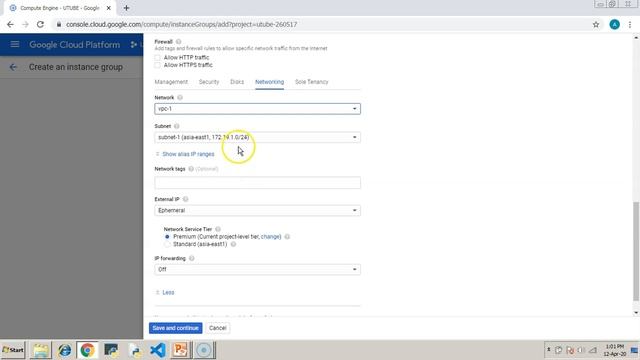Open Windows Explorer from the taskbar
Image resolution: width=640 pixels, height=360 pixels.
tap(40, 350)
